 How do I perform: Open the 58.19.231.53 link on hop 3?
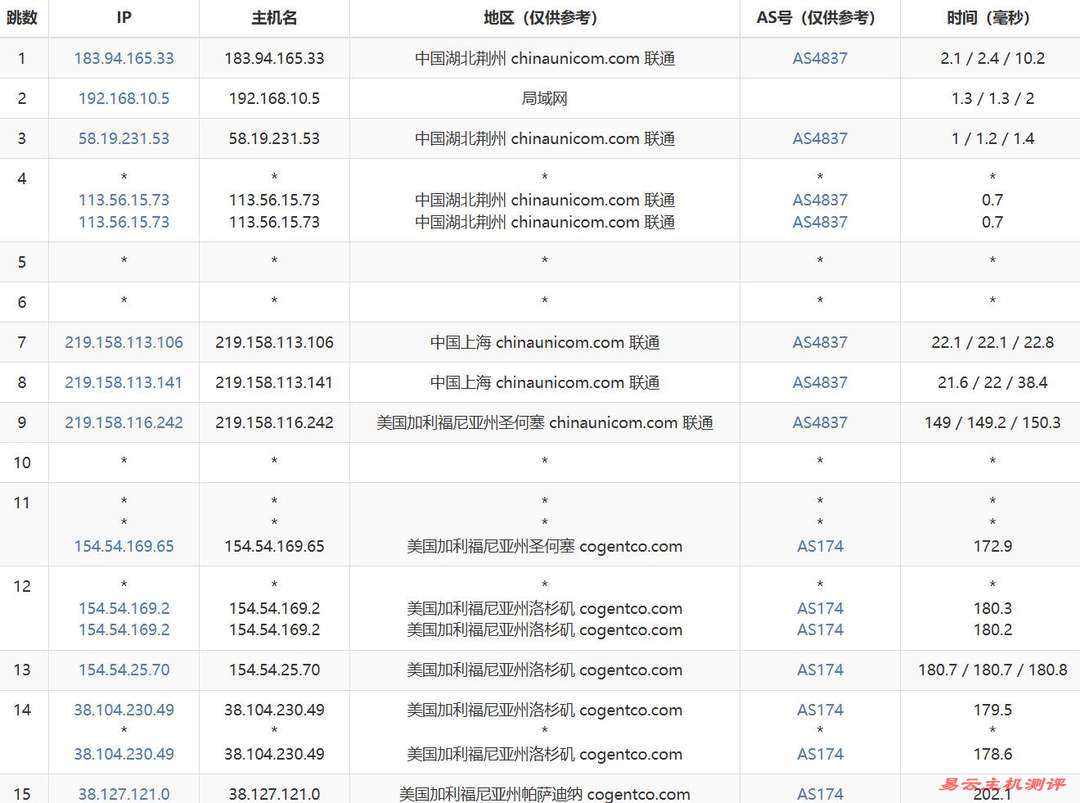pyautogui.click(x=123, y=138)
